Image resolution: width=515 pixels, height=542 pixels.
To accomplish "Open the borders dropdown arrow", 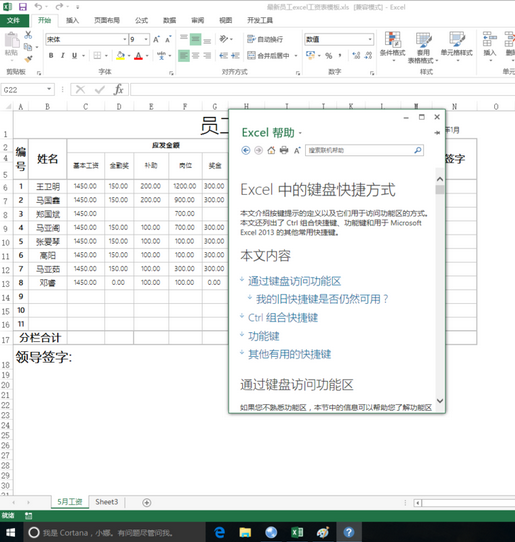I will [106, 56].
